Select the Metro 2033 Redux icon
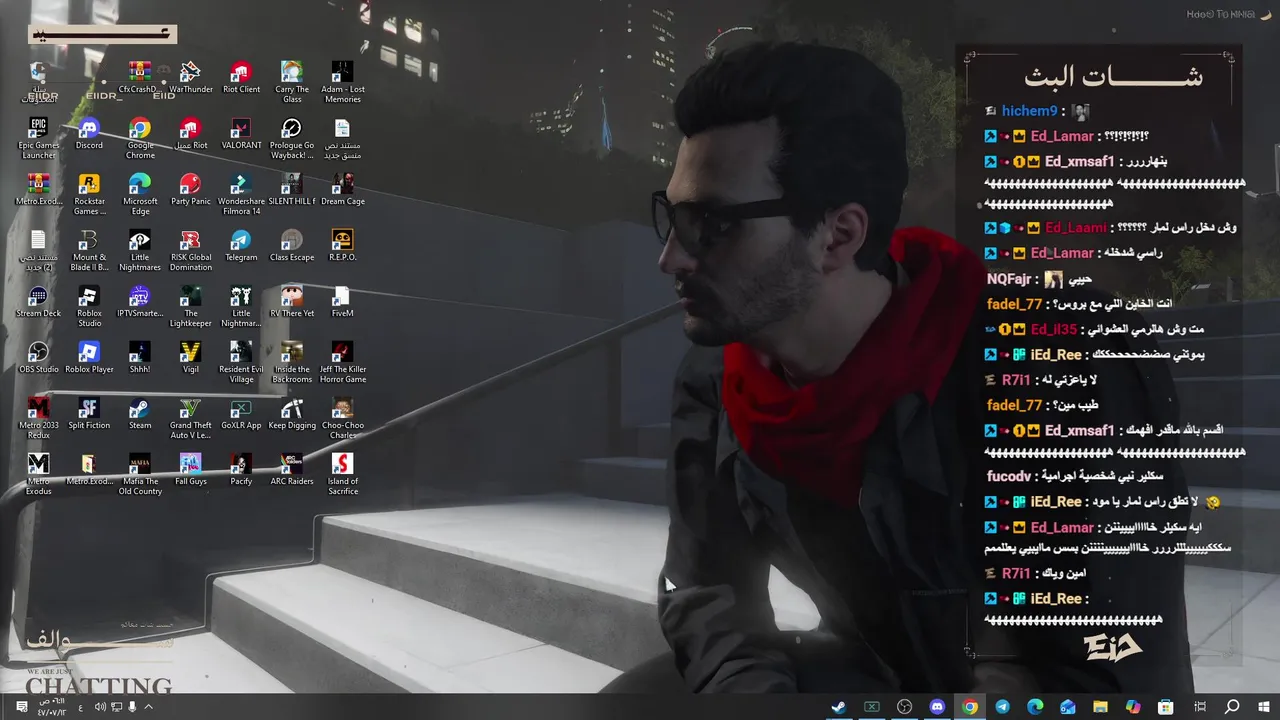1280x720 pixels. pos(38,418)
